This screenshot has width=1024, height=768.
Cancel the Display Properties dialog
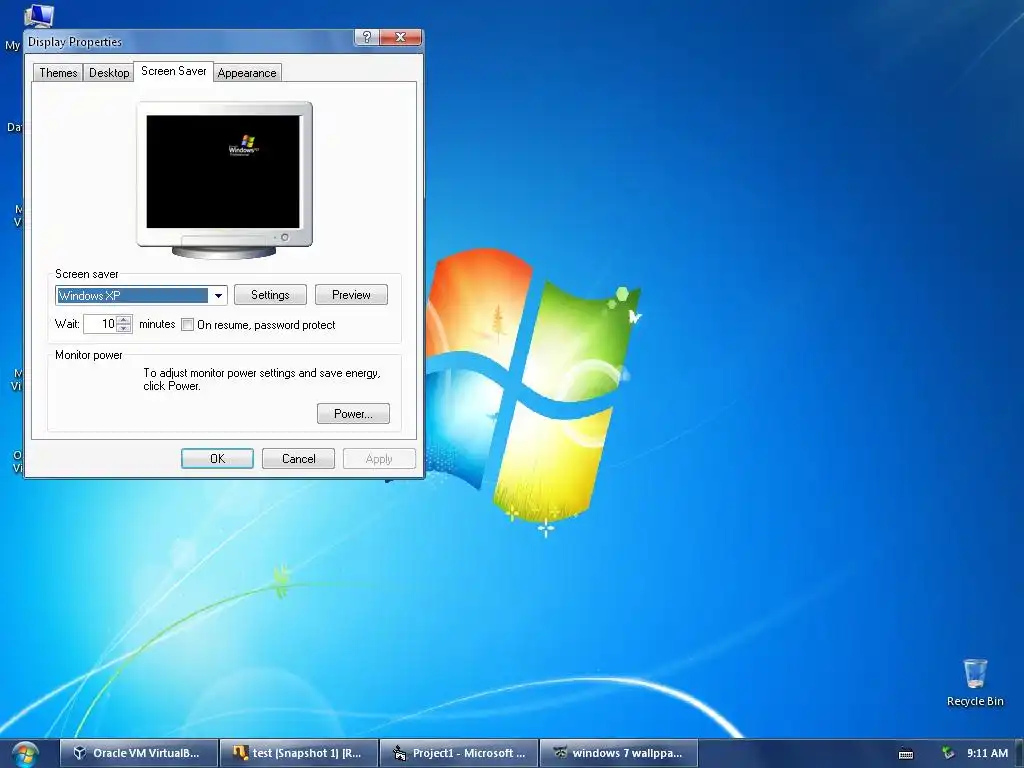pyautogui.click(x=298, y=458)
